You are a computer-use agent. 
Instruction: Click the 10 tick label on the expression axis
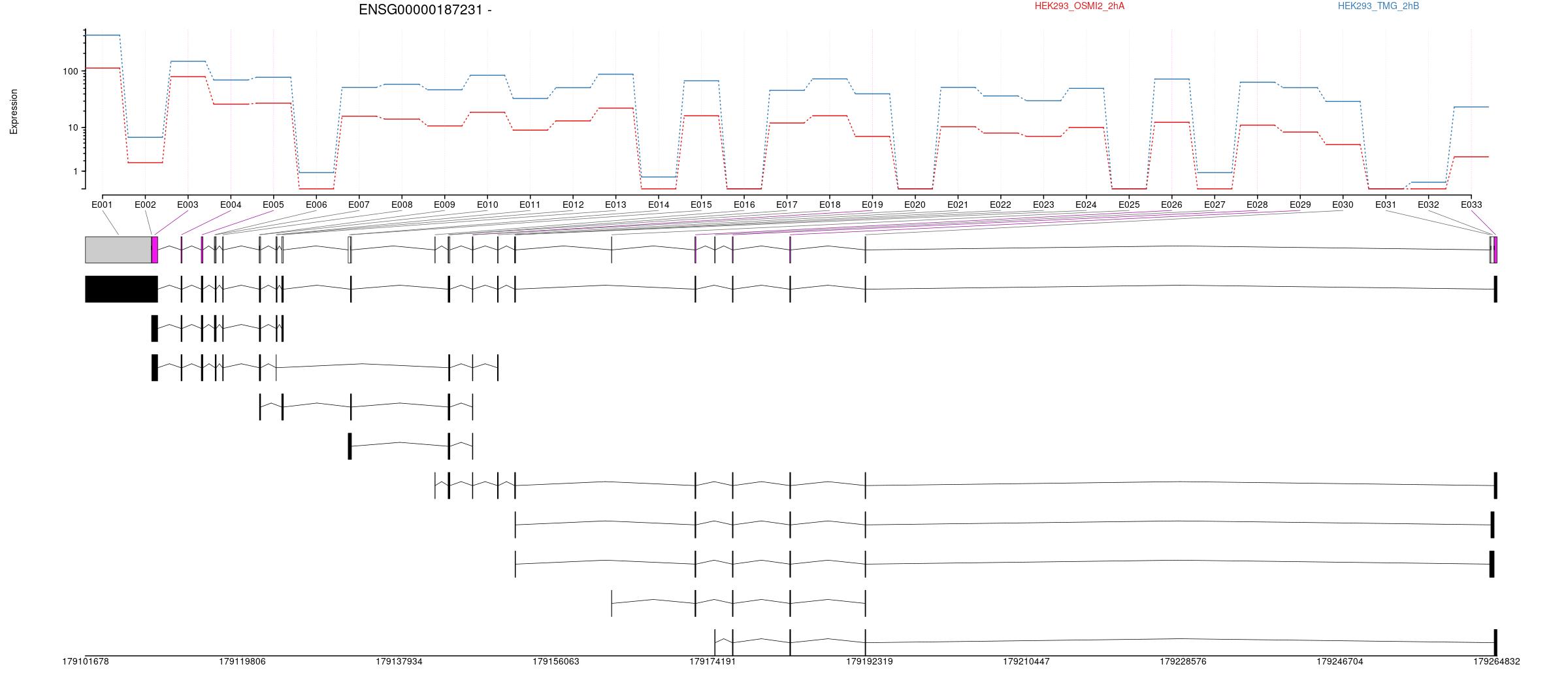[x=73, y=127]
